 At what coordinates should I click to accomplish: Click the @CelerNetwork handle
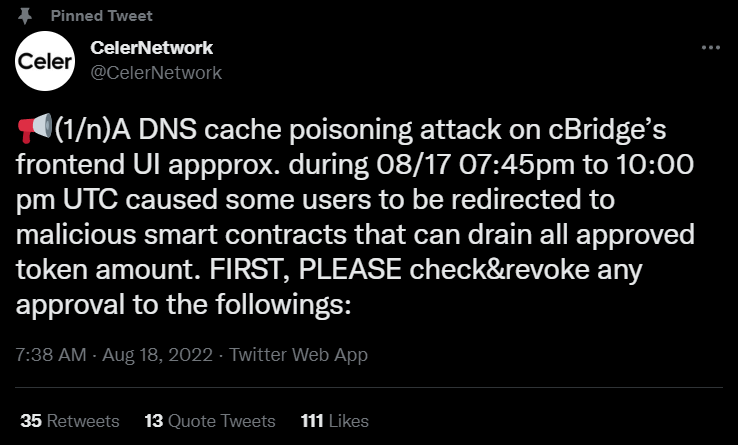[156, 72]
